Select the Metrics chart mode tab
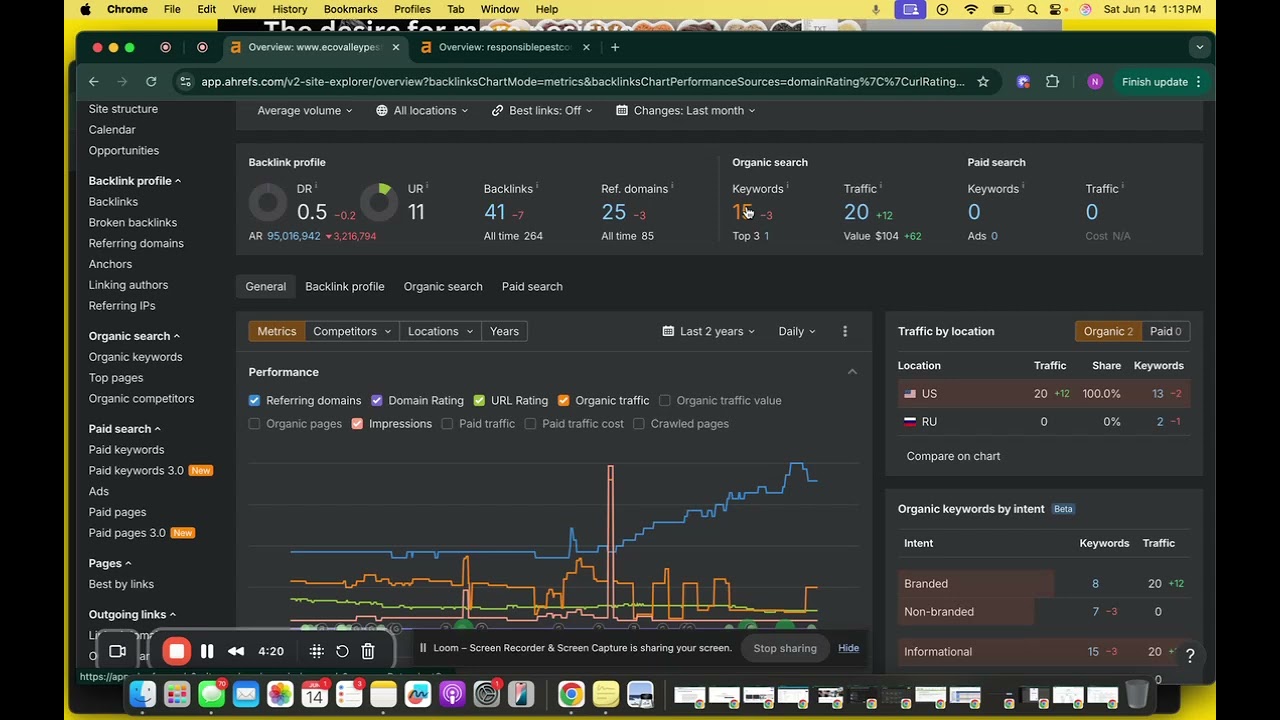Screen dimensions: 1280x720 277,331
